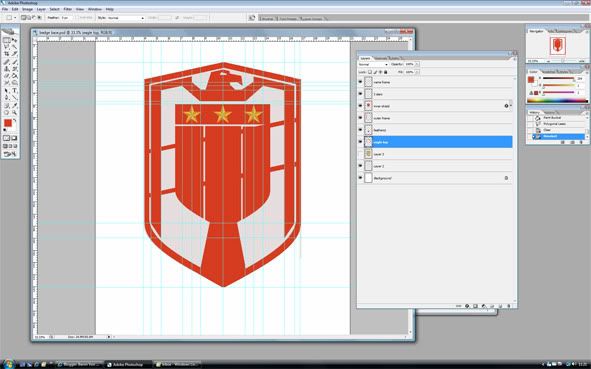Open the Layer menu
Viewport: 591px width, 369px height.
click(41, 9)
